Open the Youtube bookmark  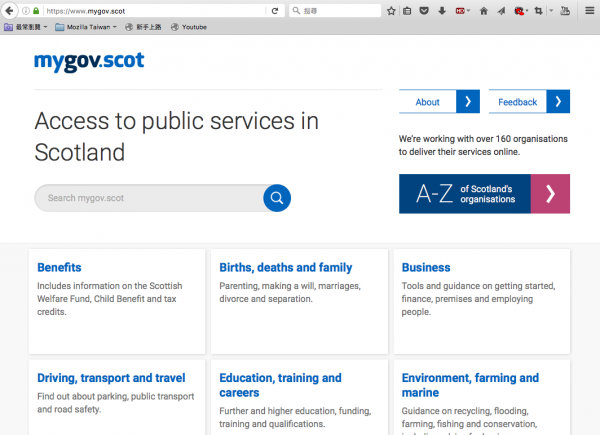[189, 27]
